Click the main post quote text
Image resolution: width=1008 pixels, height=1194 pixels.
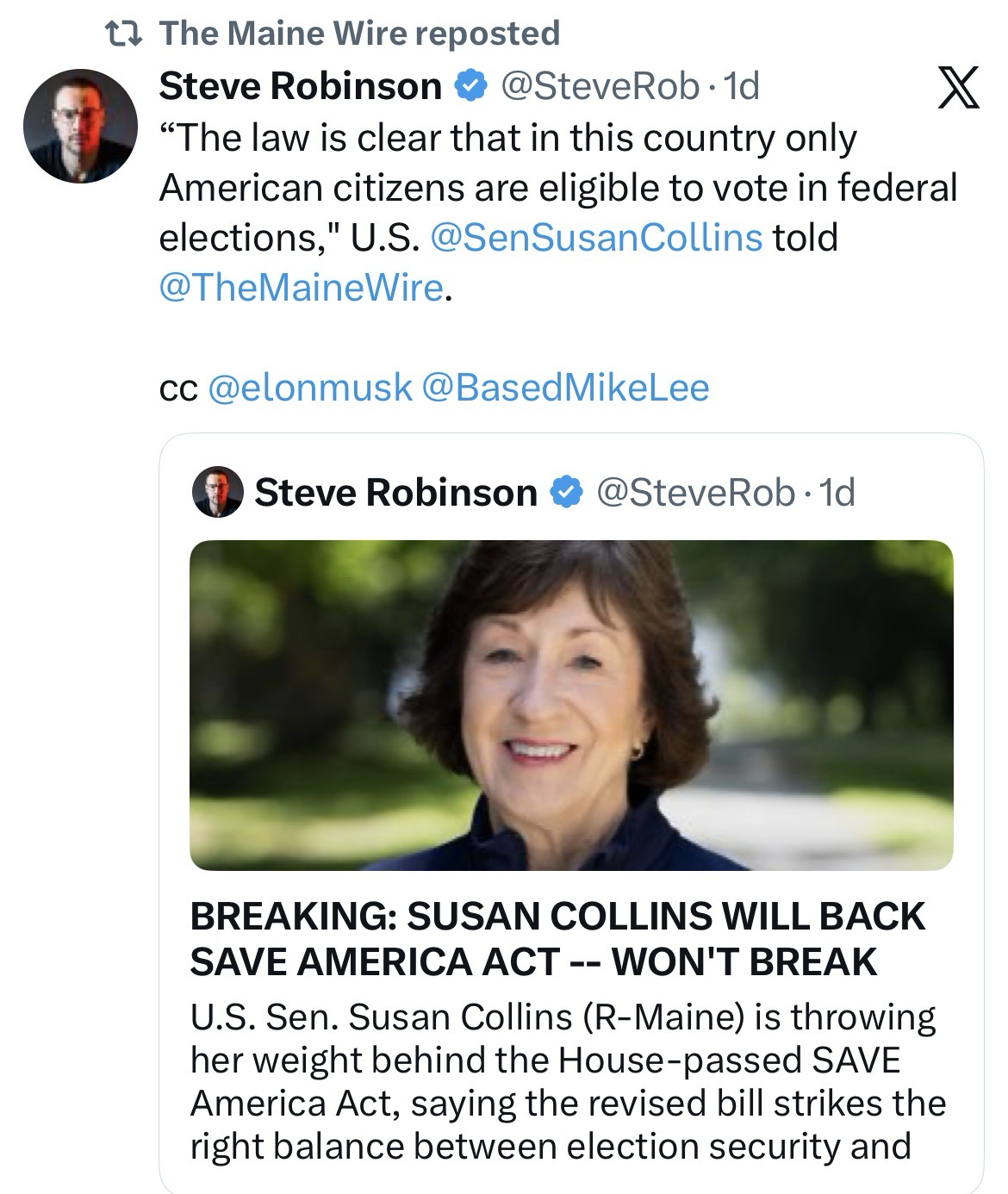point(557,187)
